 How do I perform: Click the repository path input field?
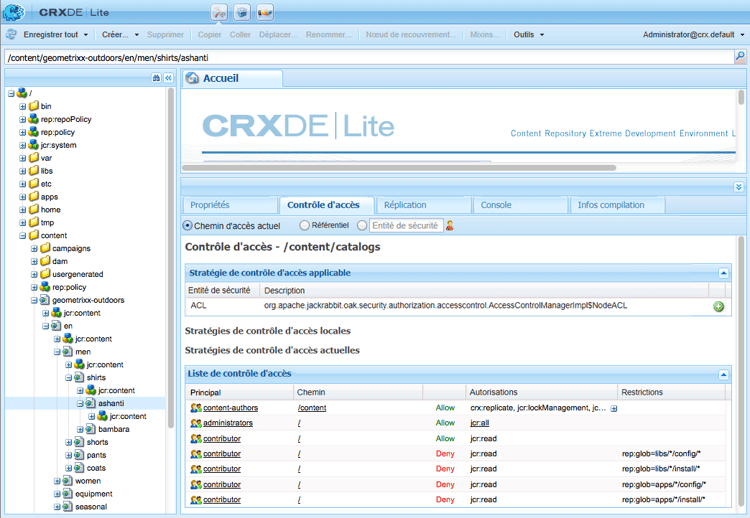[x=369, y=57]
